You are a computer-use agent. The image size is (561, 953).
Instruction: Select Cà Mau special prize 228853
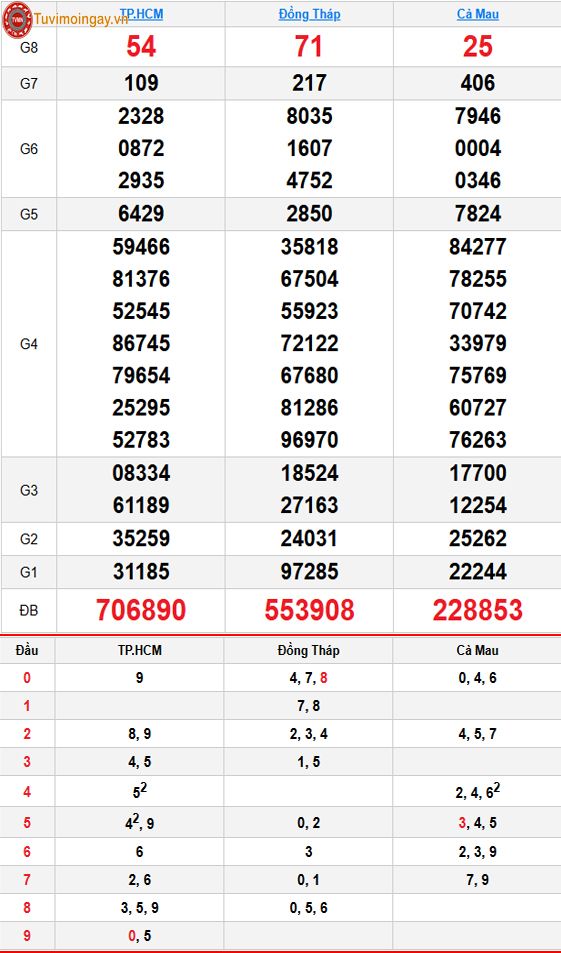(x=478, y=610)
